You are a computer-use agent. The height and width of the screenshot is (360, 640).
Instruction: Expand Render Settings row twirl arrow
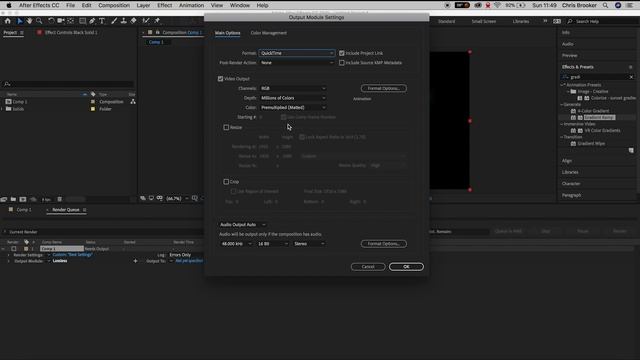click(x=8, y=255)
